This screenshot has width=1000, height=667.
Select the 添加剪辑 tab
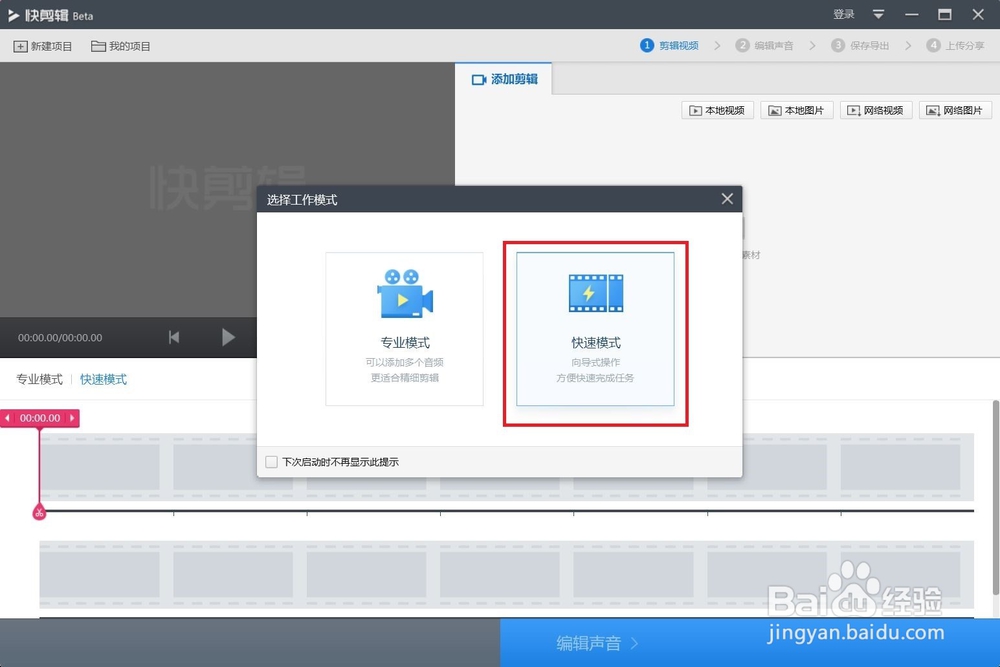pos(504,79)
